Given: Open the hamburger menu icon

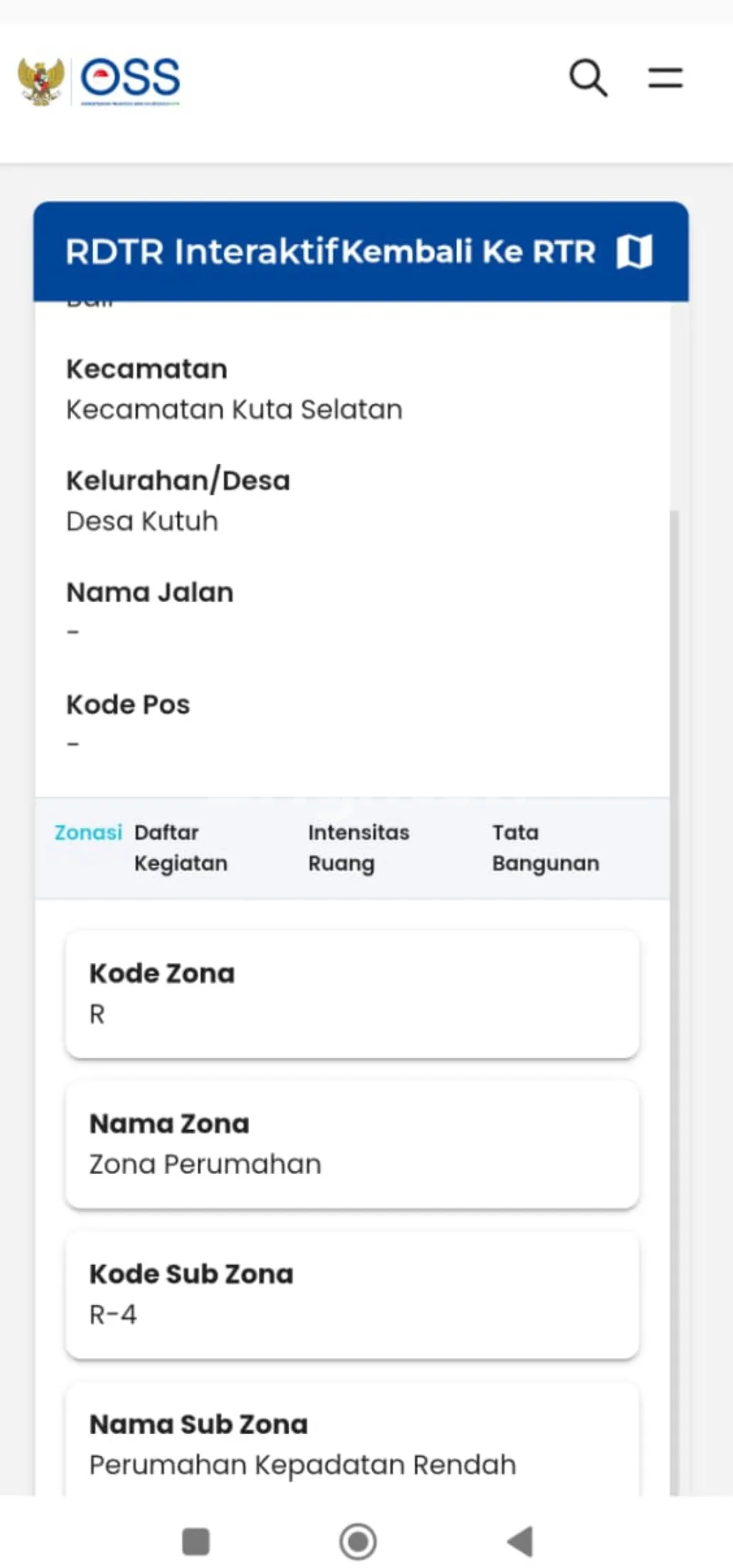Looking at the screenshot, I should [x=665, y=78].
